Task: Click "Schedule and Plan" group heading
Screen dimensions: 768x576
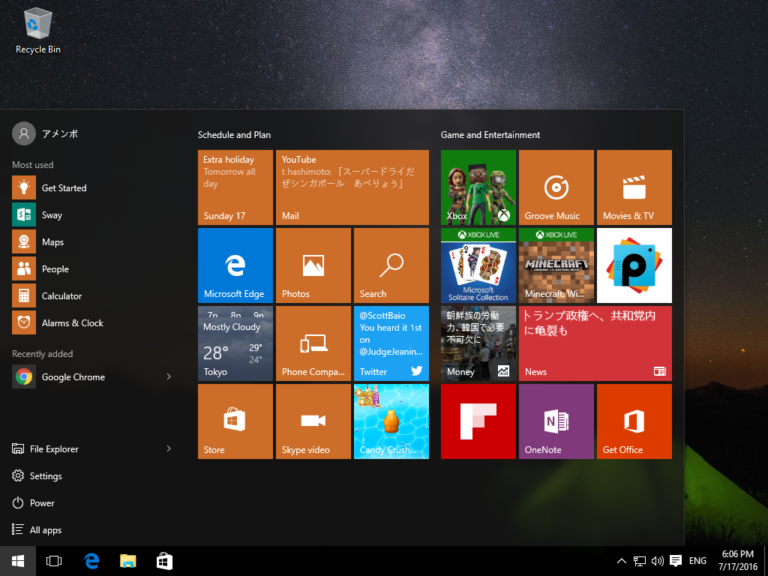Action: tap(234, 135)
